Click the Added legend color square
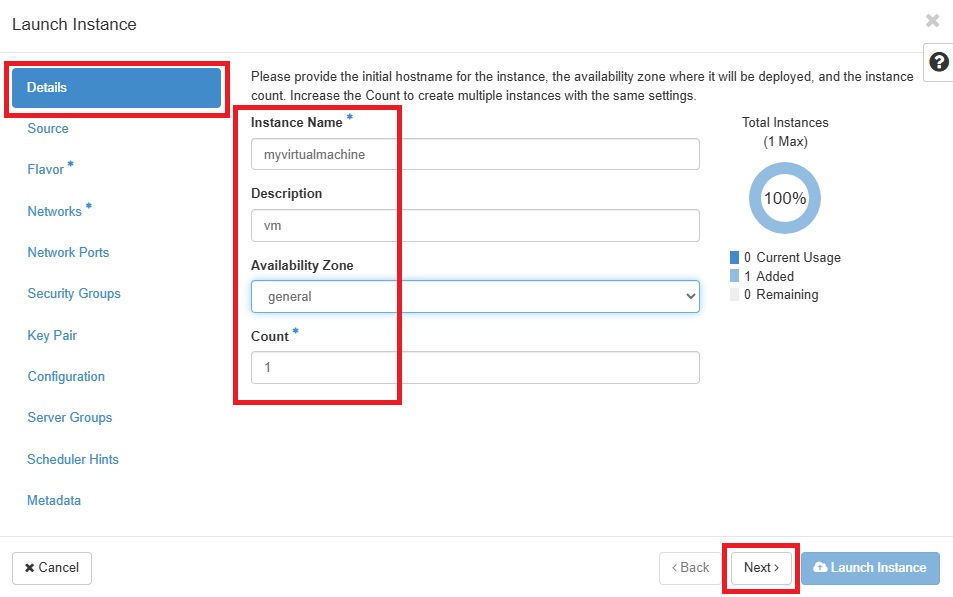The width and height of the screenshot is (953, 597). point(734,276)
